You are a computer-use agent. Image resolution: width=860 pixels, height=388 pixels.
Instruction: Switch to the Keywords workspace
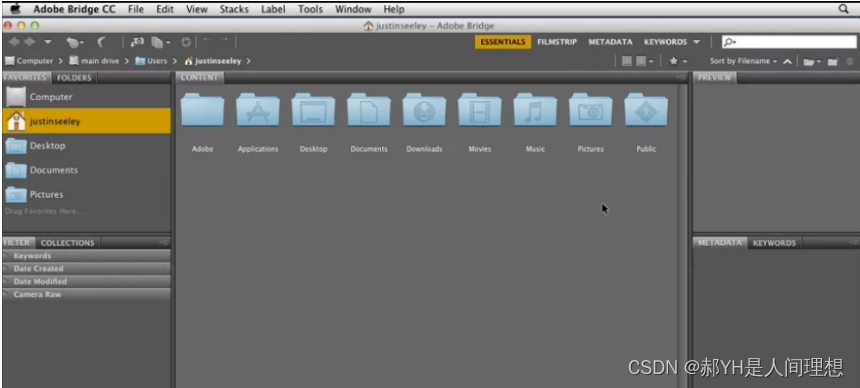pyautogui.click(x=665, y=42)
